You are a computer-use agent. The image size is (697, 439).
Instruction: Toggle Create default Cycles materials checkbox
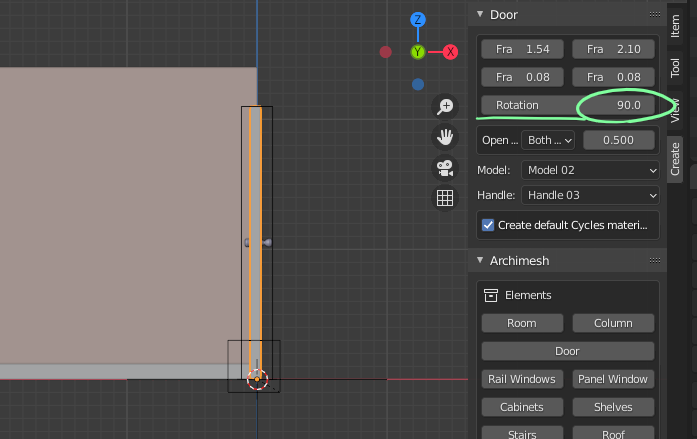(488, 225)
